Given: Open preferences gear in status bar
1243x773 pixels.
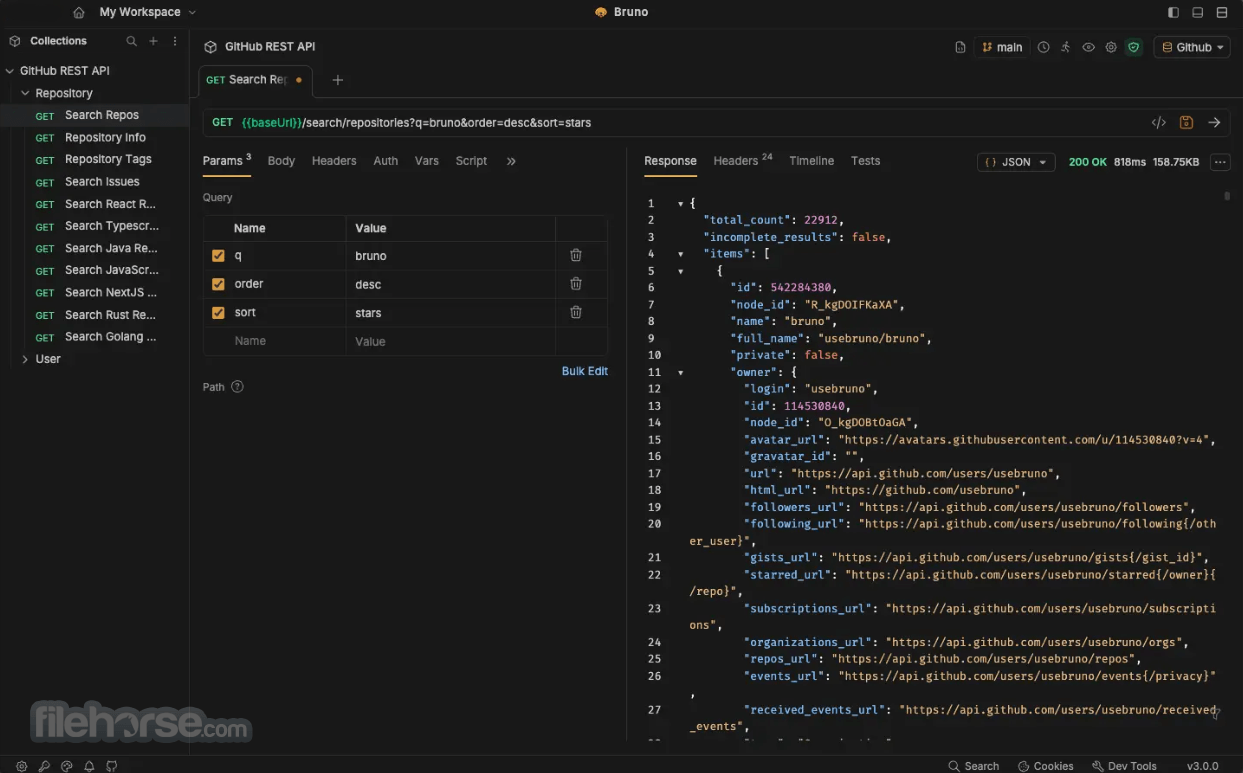Looking at the screenshot, I should (21, 766).
